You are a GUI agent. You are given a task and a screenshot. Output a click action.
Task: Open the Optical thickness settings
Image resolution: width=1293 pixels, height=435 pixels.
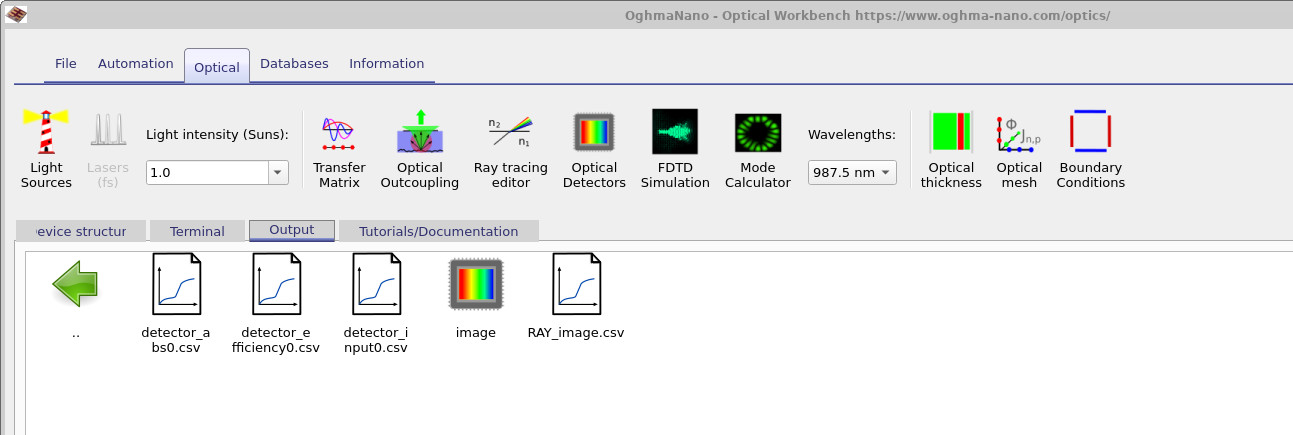(951, 148)
